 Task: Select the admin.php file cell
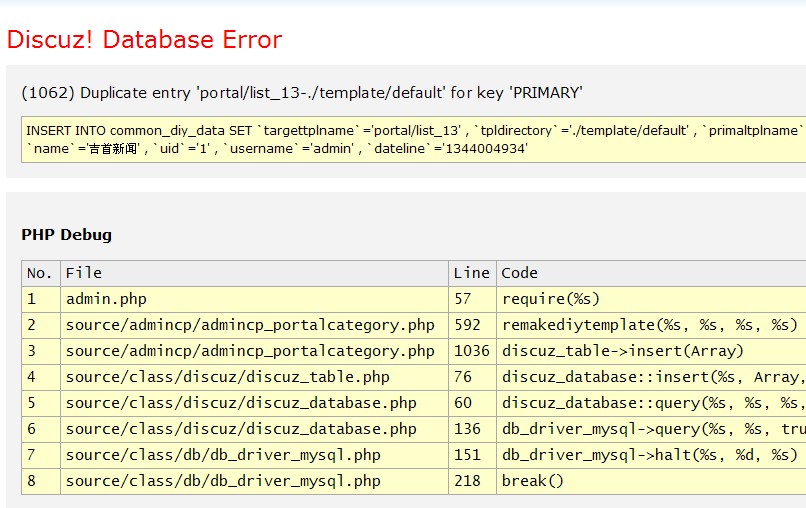tap(254, 299)
